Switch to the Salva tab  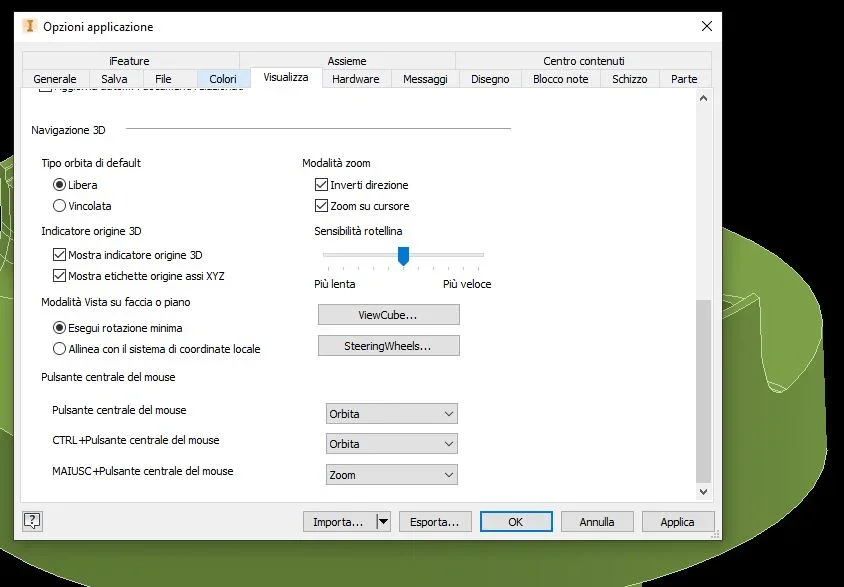click(114, 79)
